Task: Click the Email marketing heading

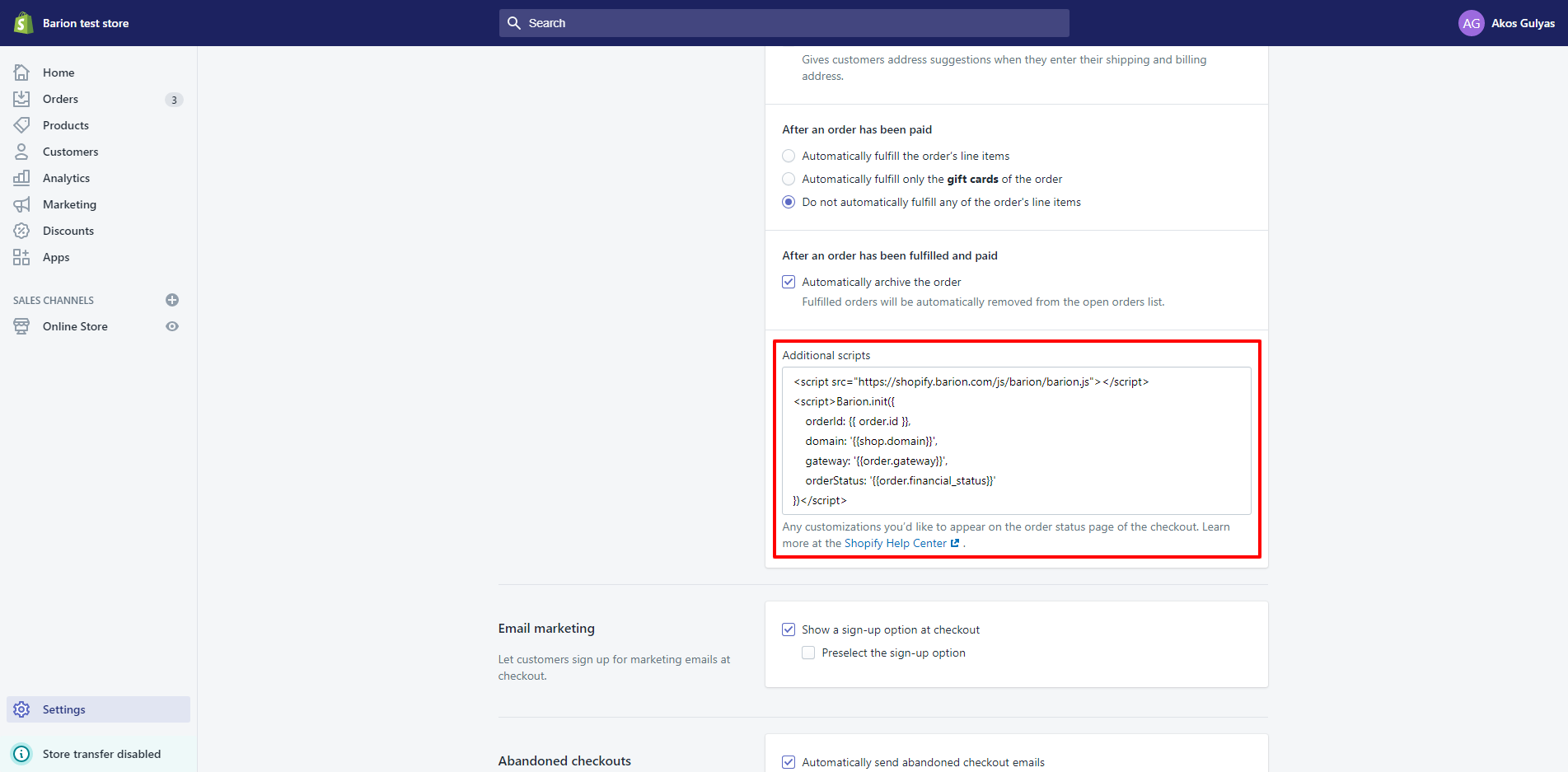Action: pyautogui.click(x=546, y=628)
